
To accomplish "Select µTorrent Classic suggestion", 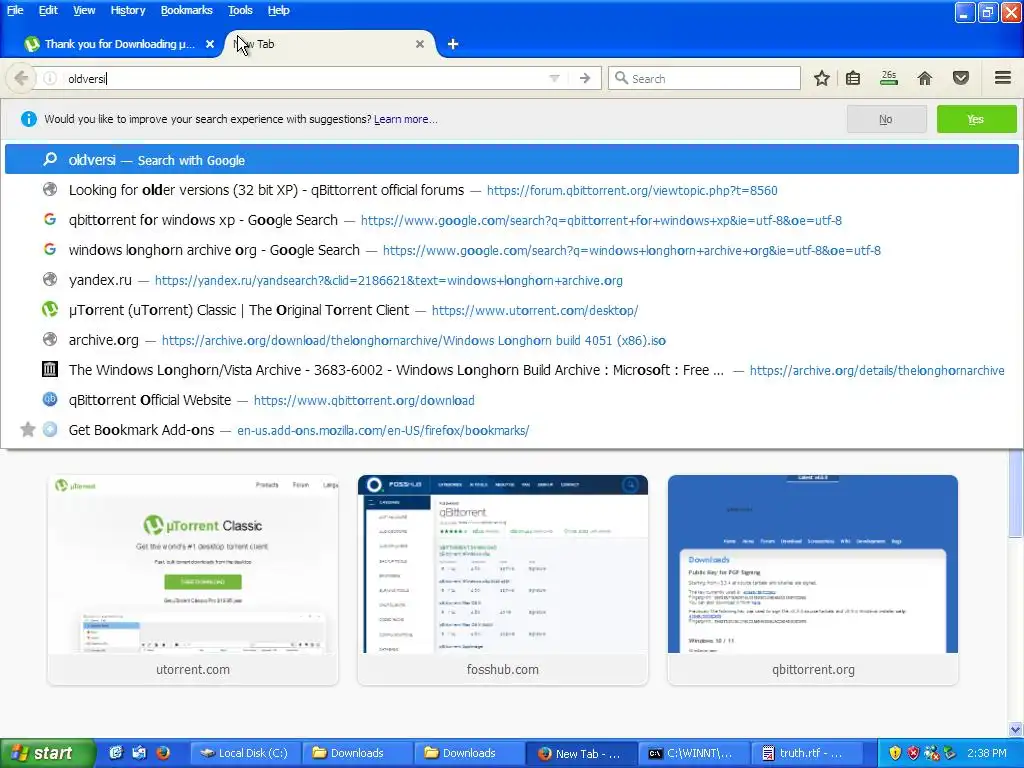I will tap(511, 310).
